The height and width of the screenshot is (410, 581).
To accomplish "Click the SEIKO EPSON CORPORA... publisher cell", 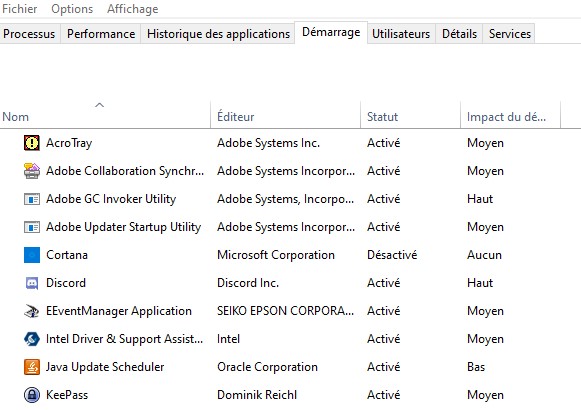I will [x=285, y=311].
